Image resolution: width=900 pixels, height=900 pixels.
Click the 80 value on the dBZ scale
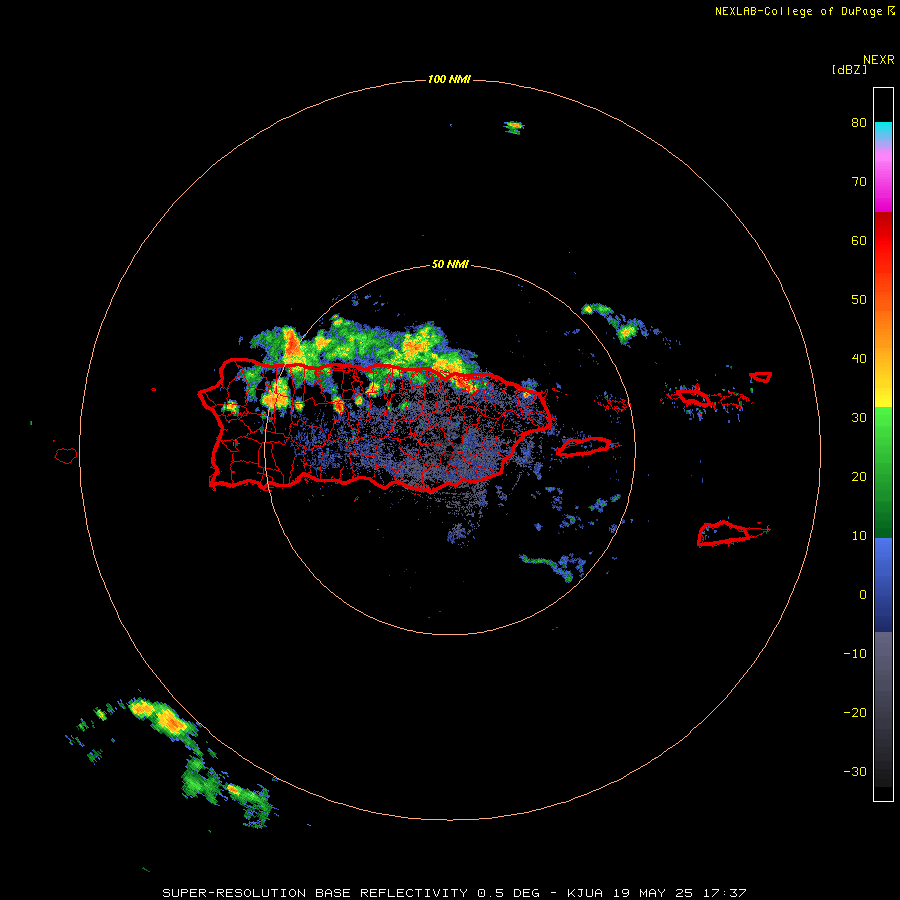point(859,123)
